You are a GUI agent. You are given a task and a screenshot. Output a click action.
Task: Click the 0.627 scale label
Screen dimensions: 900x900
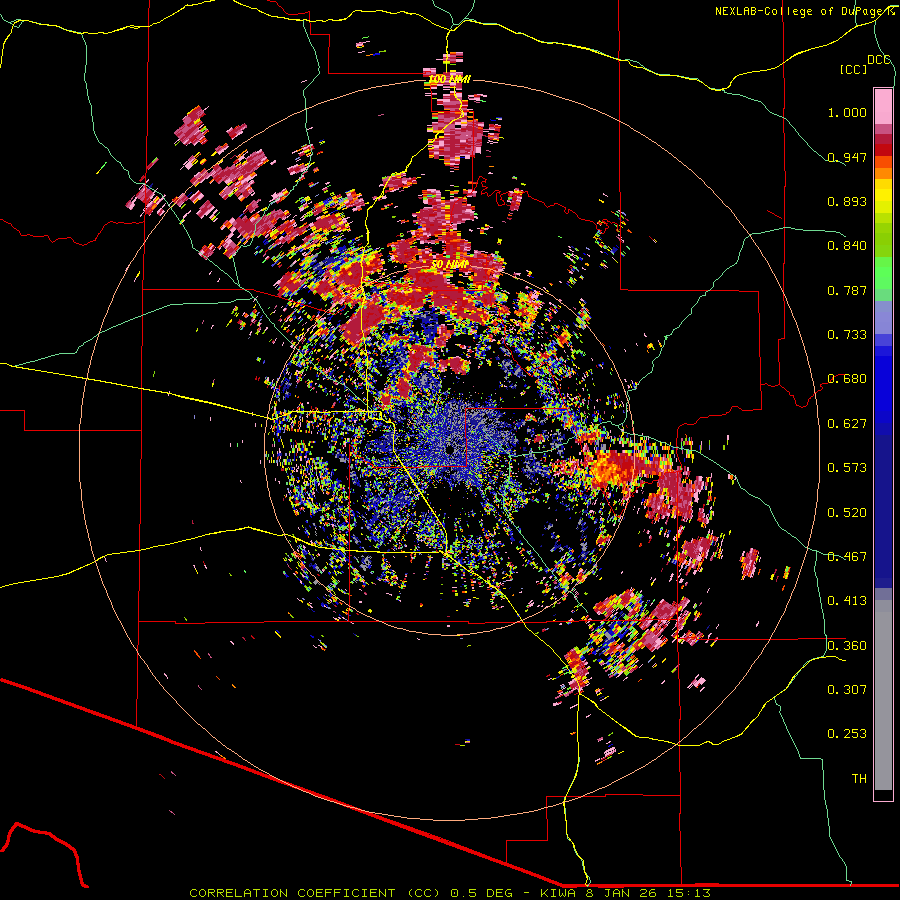847,424
